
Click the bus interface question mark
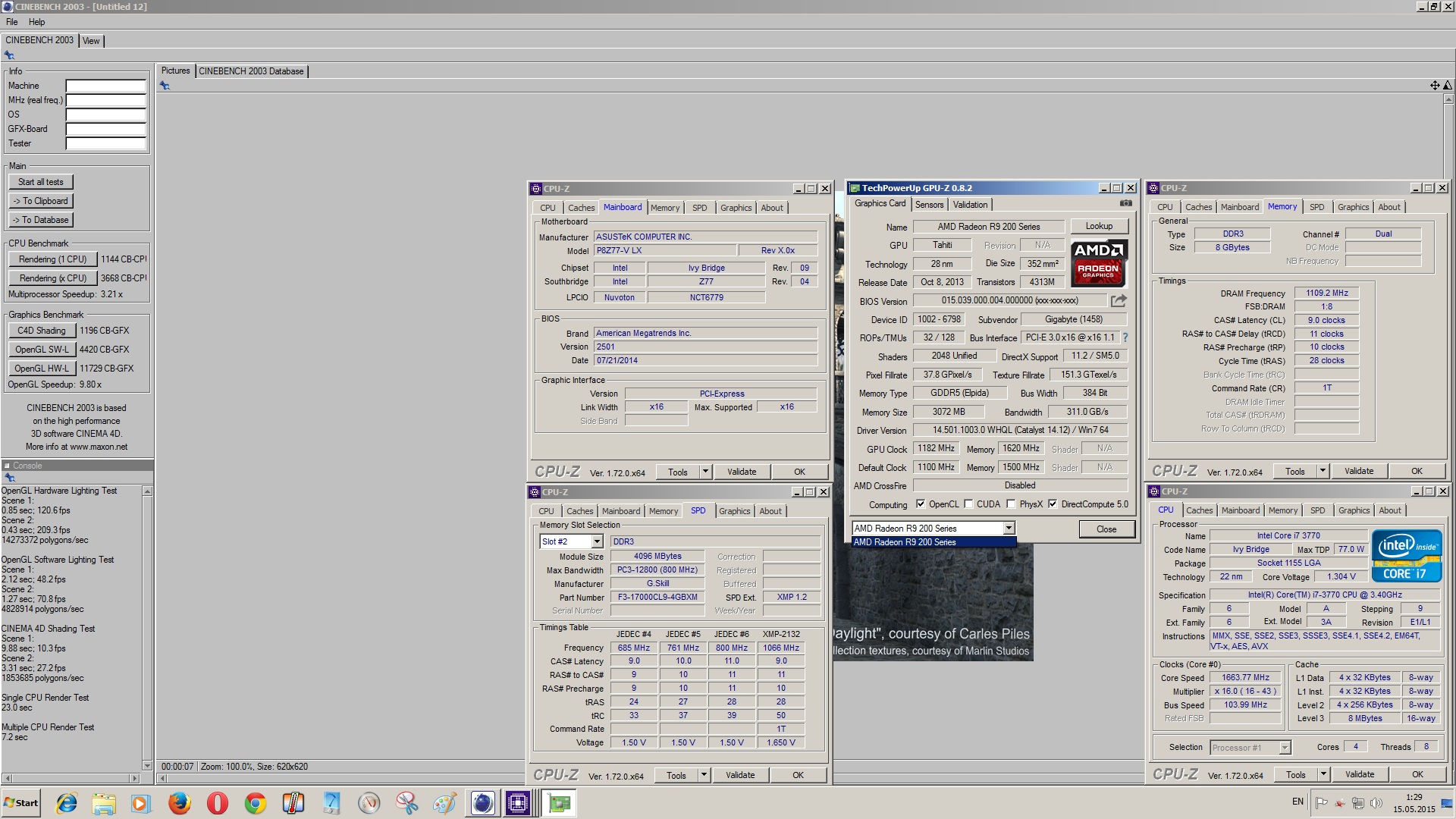(1125, 337)
